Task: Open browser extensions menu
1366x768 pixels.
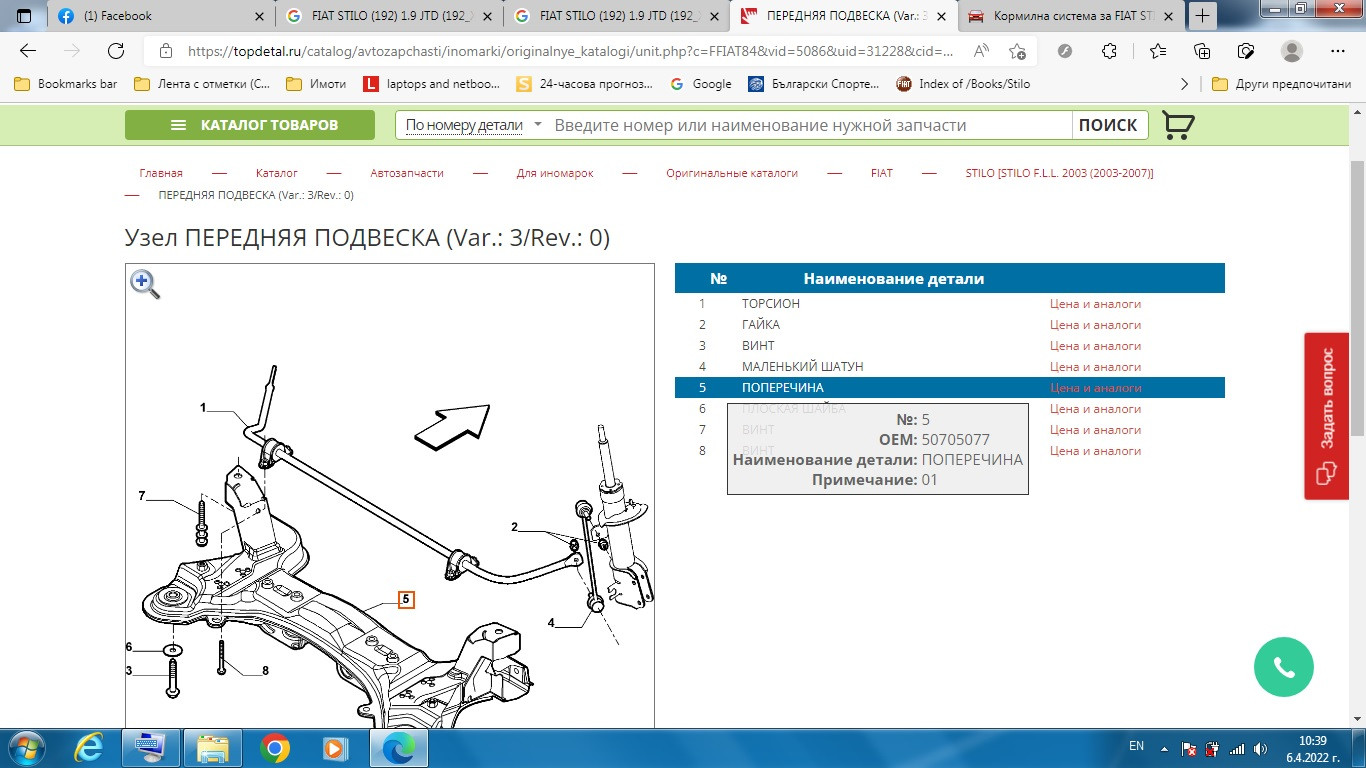Action: [1109, 51]
